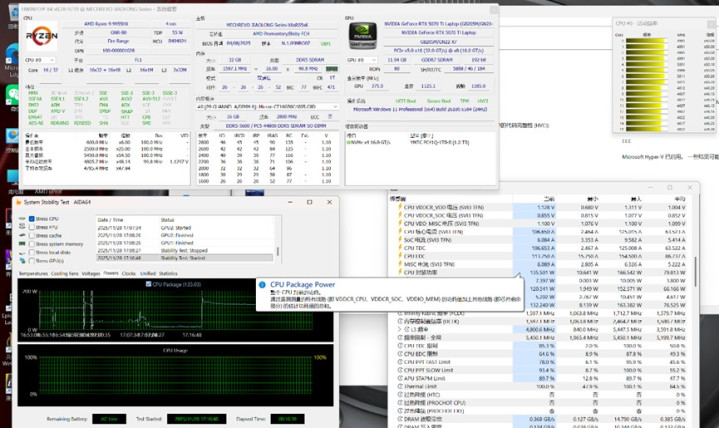This screenshot has width=719, height=428.
Task: Switch to the Temperatures tab
Action: (x=32, y=272)
